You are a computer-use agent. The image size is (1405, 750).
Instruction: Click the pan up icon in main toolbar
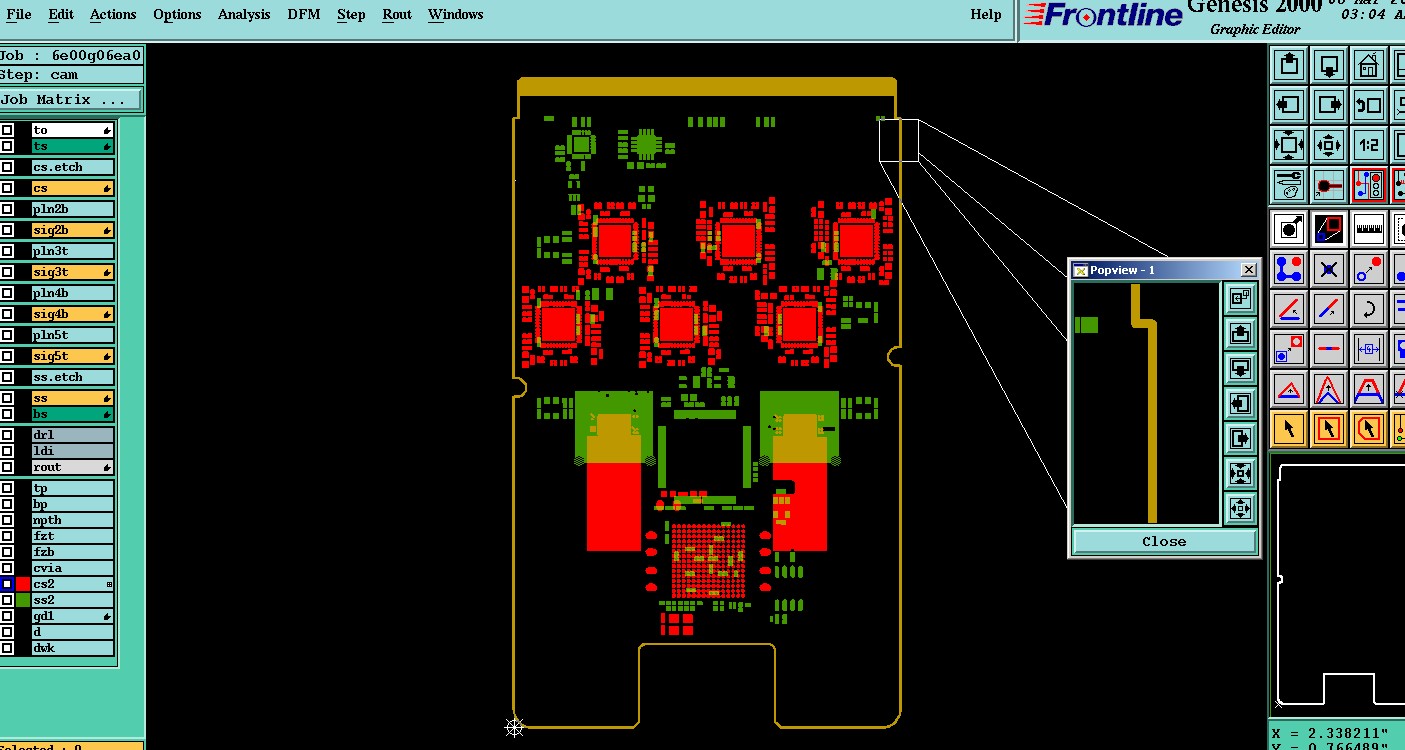pyautogui.click(x=1289, y=65)
